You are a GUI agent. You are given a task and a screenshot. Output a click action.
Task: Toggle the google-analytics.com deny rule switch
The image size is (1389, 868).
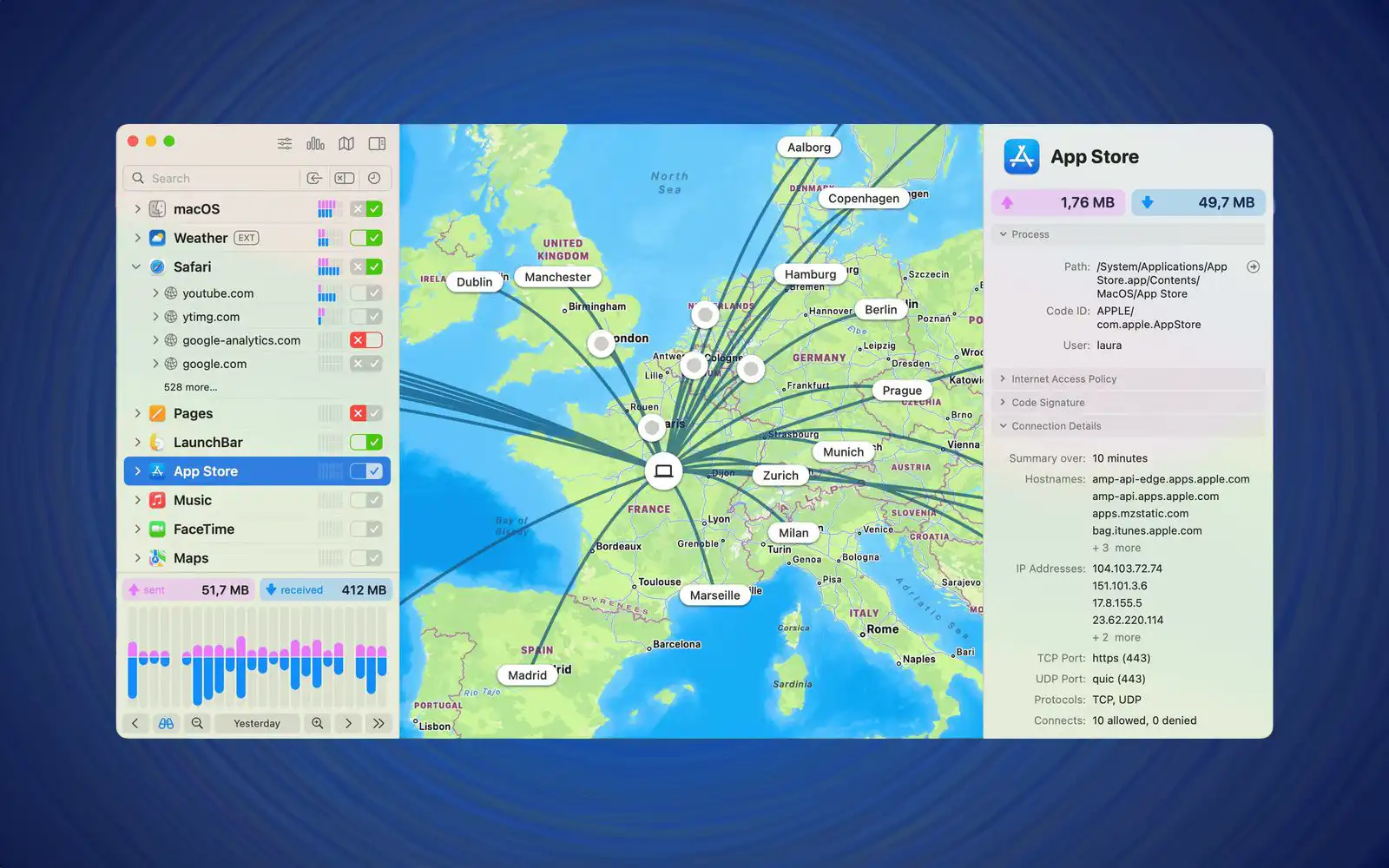[x=365, y=340]
